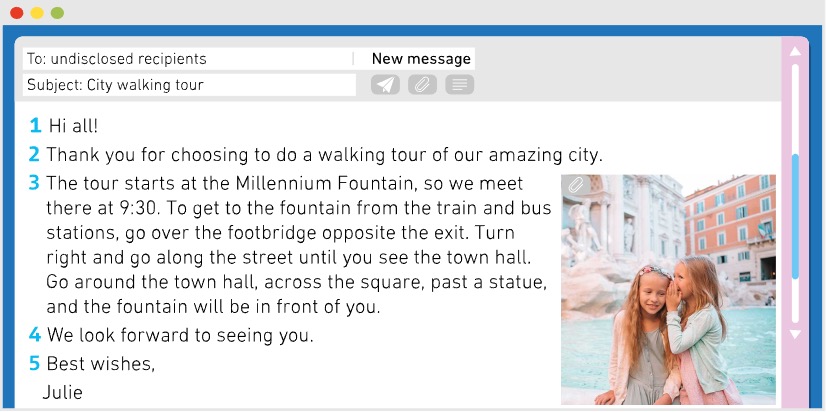Click the "Best wishes," closing line
Screen dimensions: 826x412
[101, 364]
